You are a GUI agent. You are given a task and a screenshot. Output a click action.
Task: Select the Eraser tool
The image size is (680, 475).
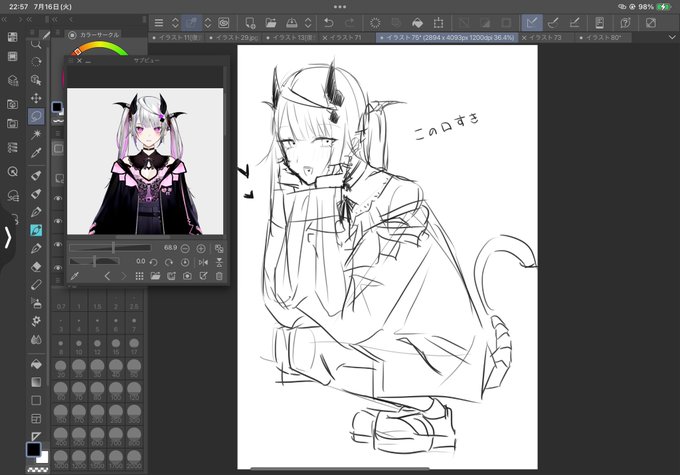tap(36, 266)
